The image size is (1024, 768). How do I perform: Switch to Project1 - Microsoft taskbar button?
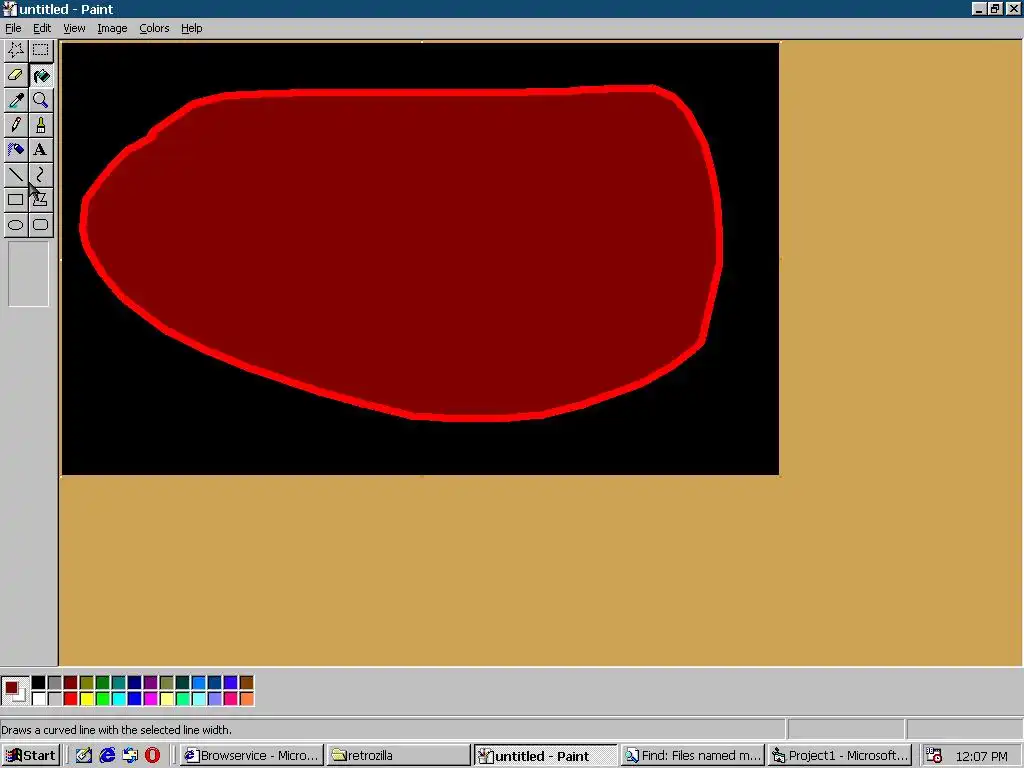840,756
